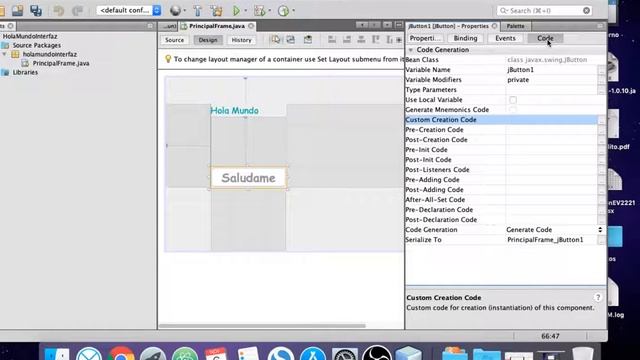
Task: Activate Selection Mode in the designer toolbar
Action: coord(276,40)
